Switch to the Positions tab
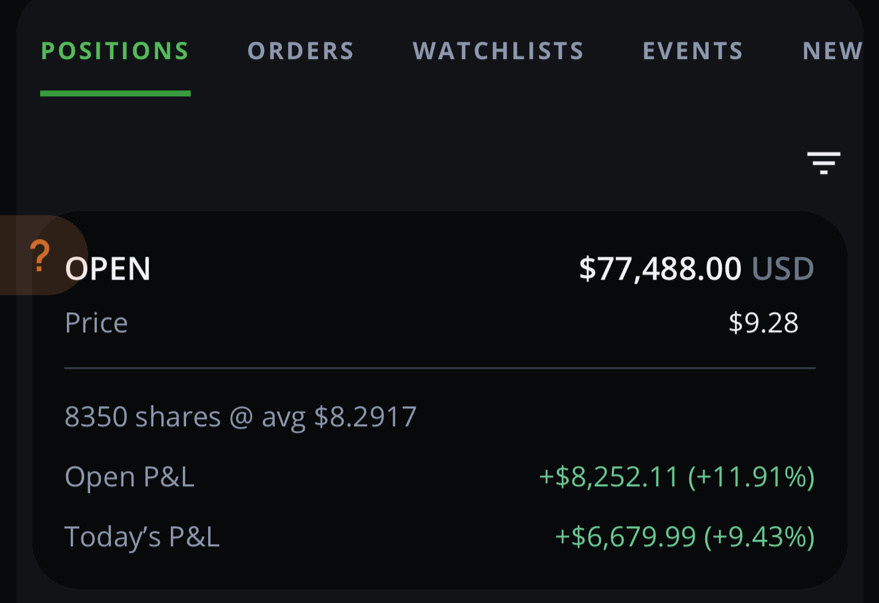The height and width of the screenshot is (603, 879). pyautogui.click(x=115, y=51)
